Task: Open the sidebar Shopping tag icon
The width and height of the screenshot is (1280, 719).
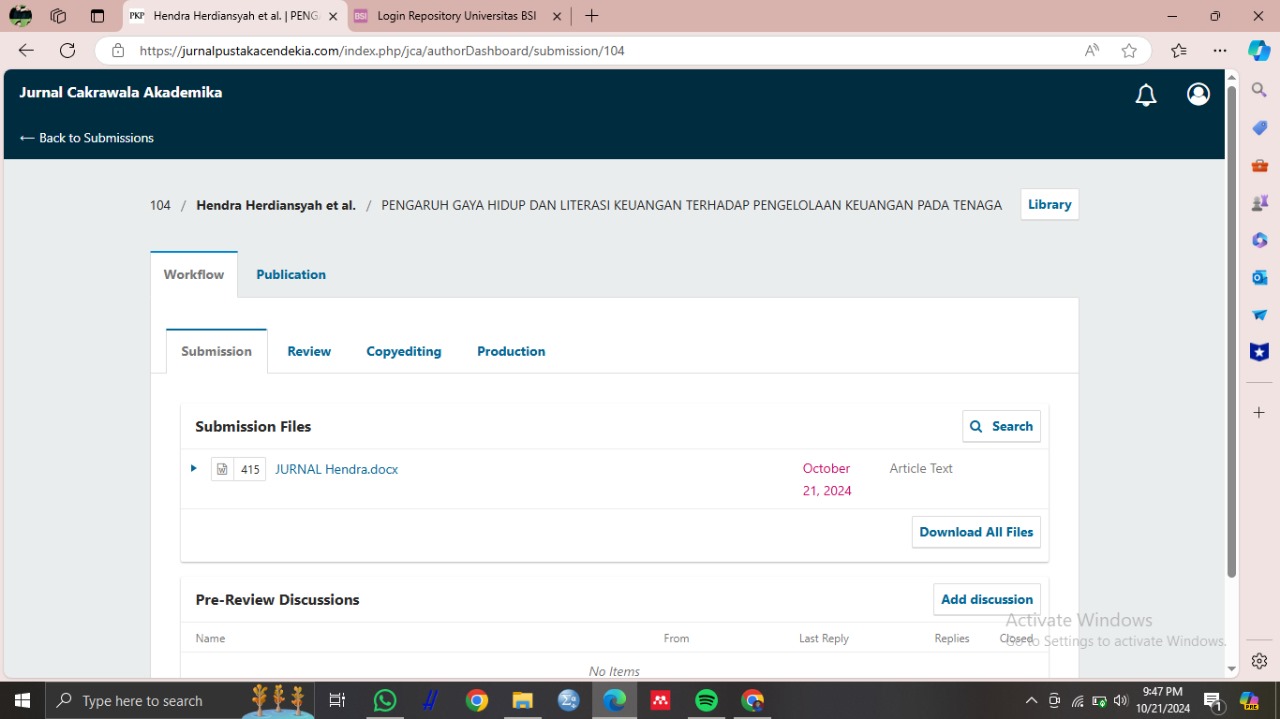Action: point(1259,128)
